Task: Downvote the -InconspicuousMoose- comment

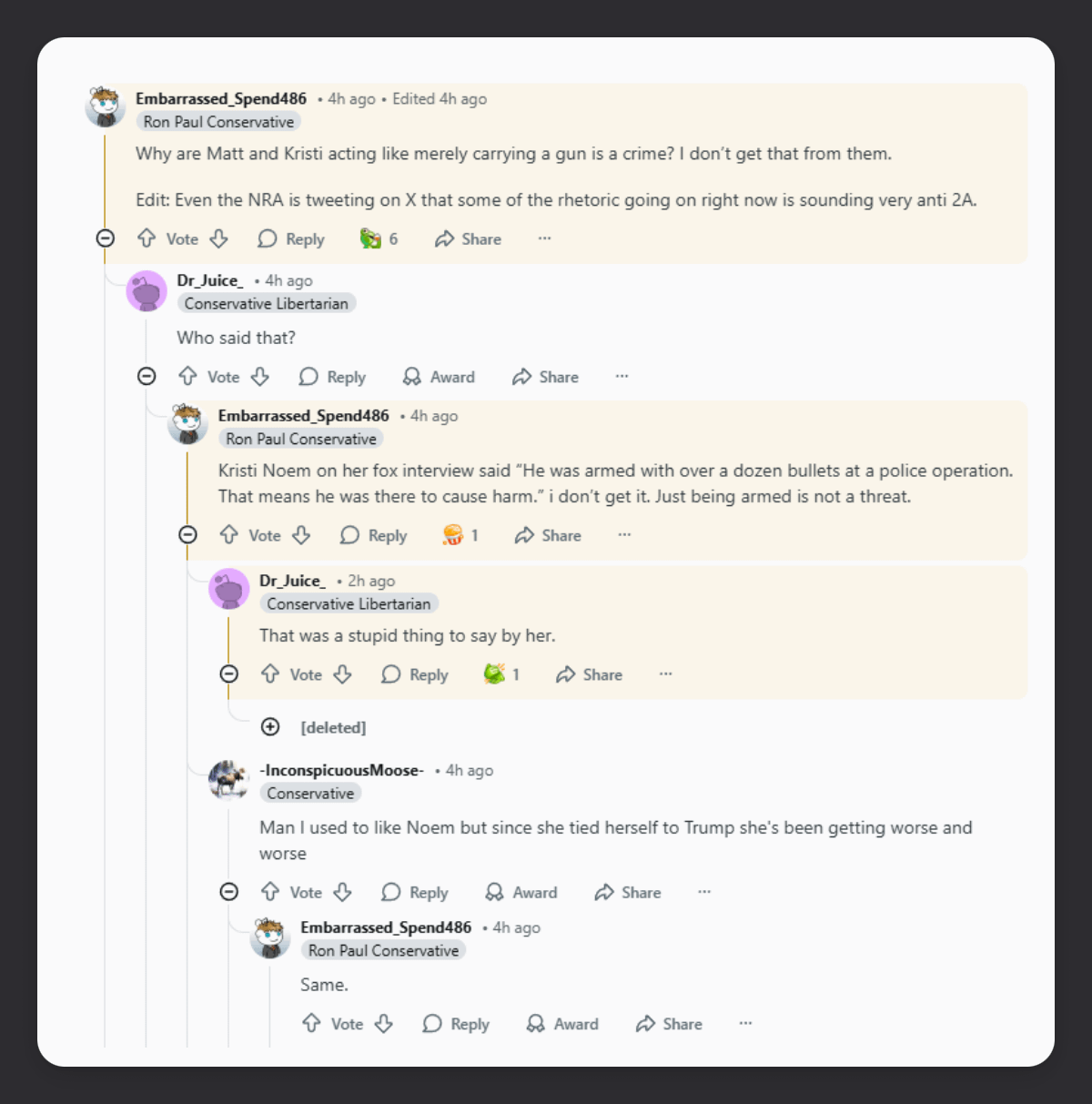Action: tap(342, 892)
